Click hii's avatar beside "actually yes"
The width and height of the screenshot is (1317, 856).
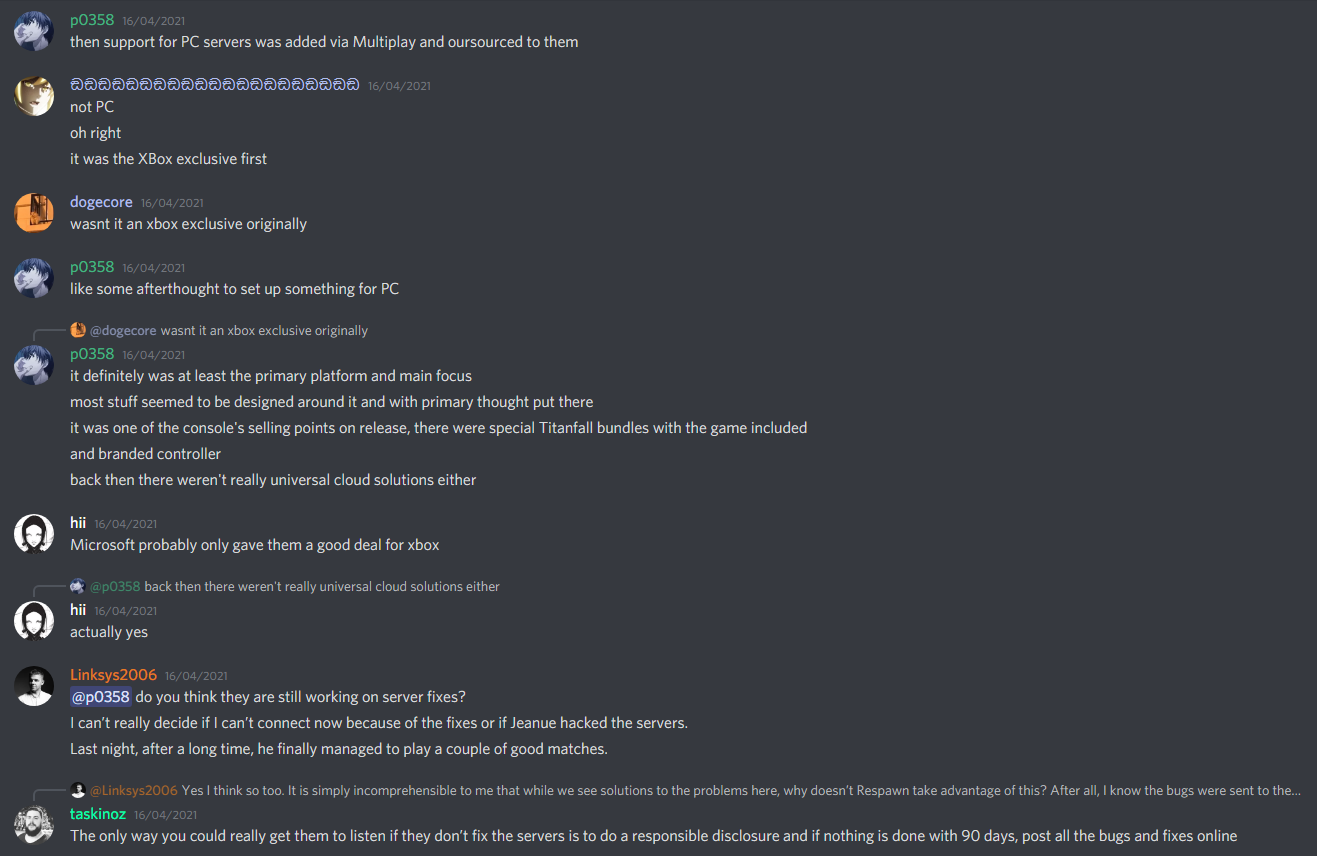click(x=34, y=621)
